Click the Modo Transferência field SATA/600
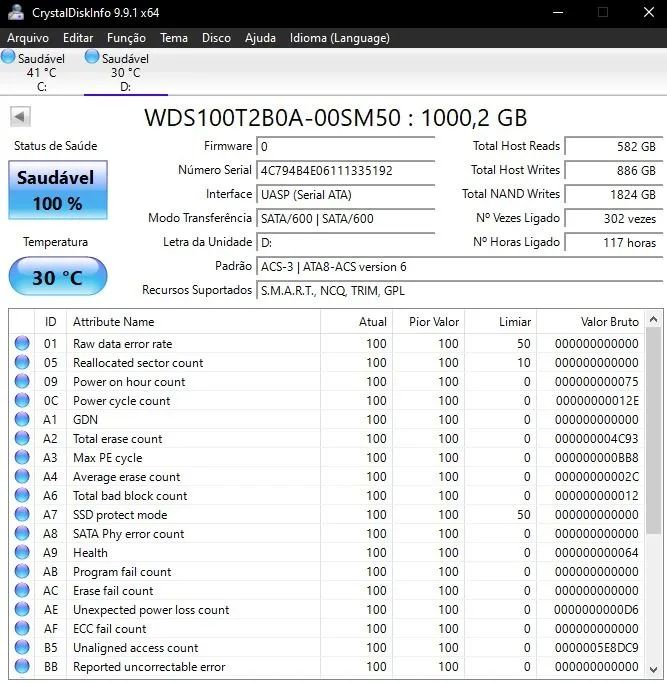This screenshot has height=683, width=667. 346,219
